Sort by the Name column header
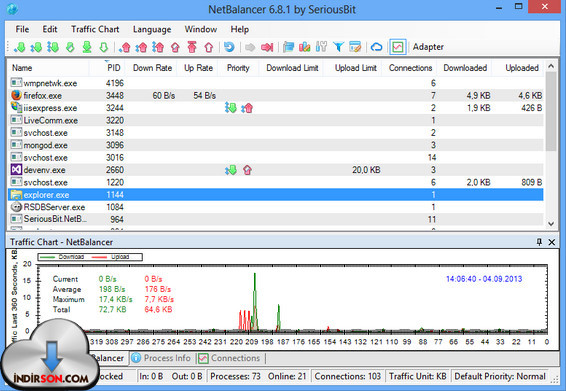The image size is (566, 391). click(48, 68)
